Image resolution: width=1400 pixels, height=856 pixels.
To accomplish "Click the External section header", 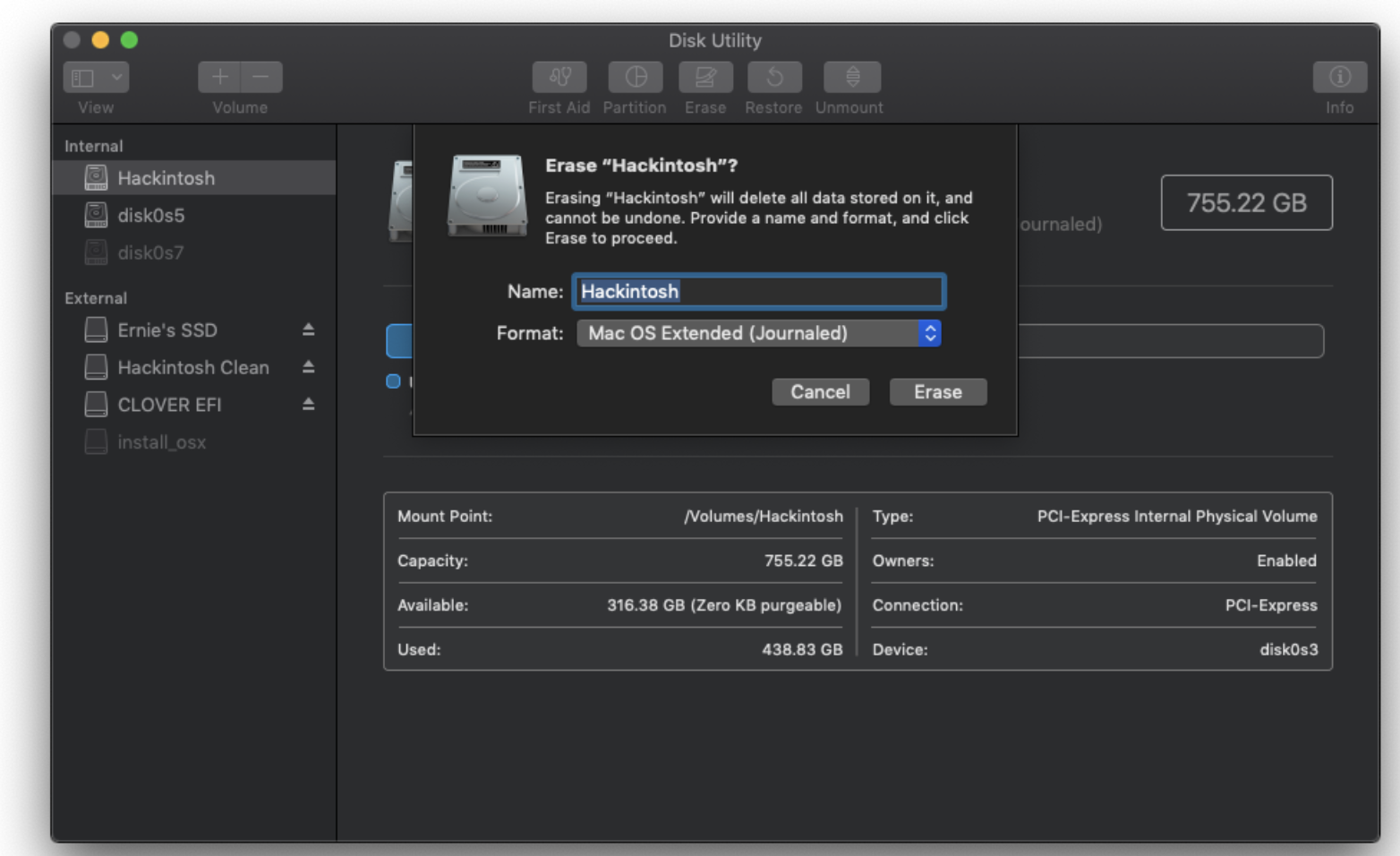I will tap(96, 298).
